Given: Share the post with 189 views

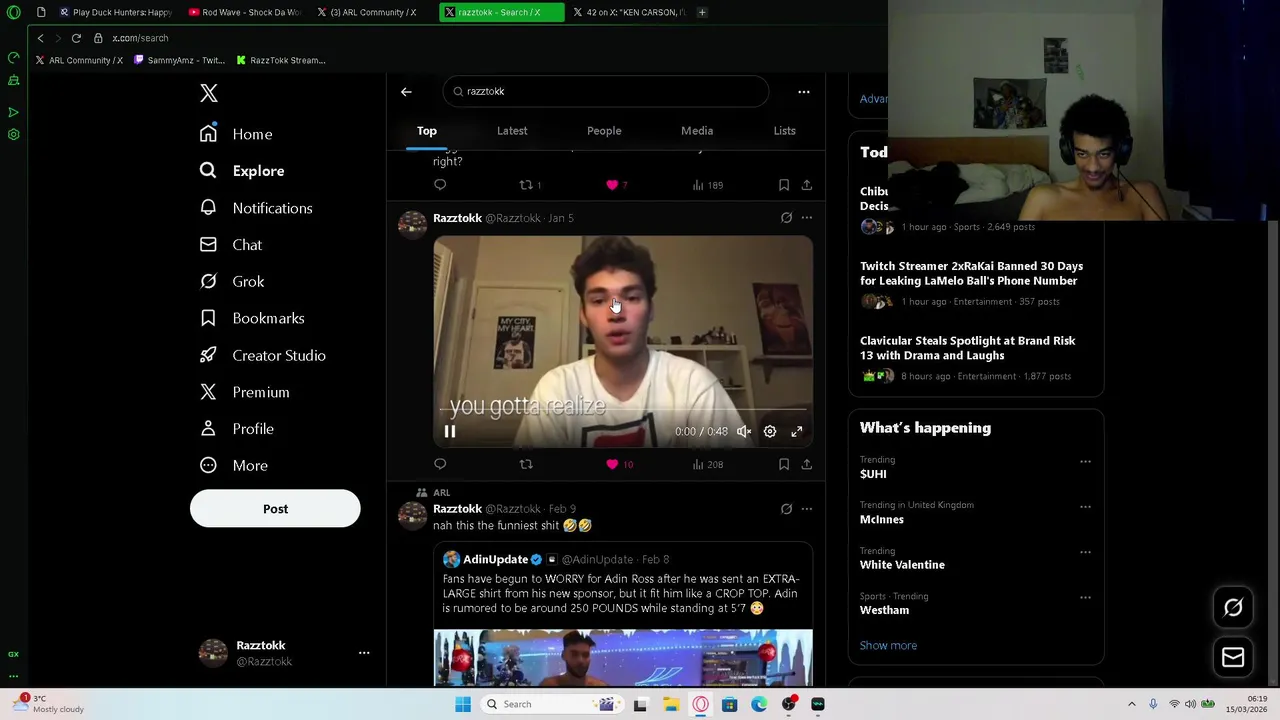Looking at the screenshot, I should tap(807, 185).
